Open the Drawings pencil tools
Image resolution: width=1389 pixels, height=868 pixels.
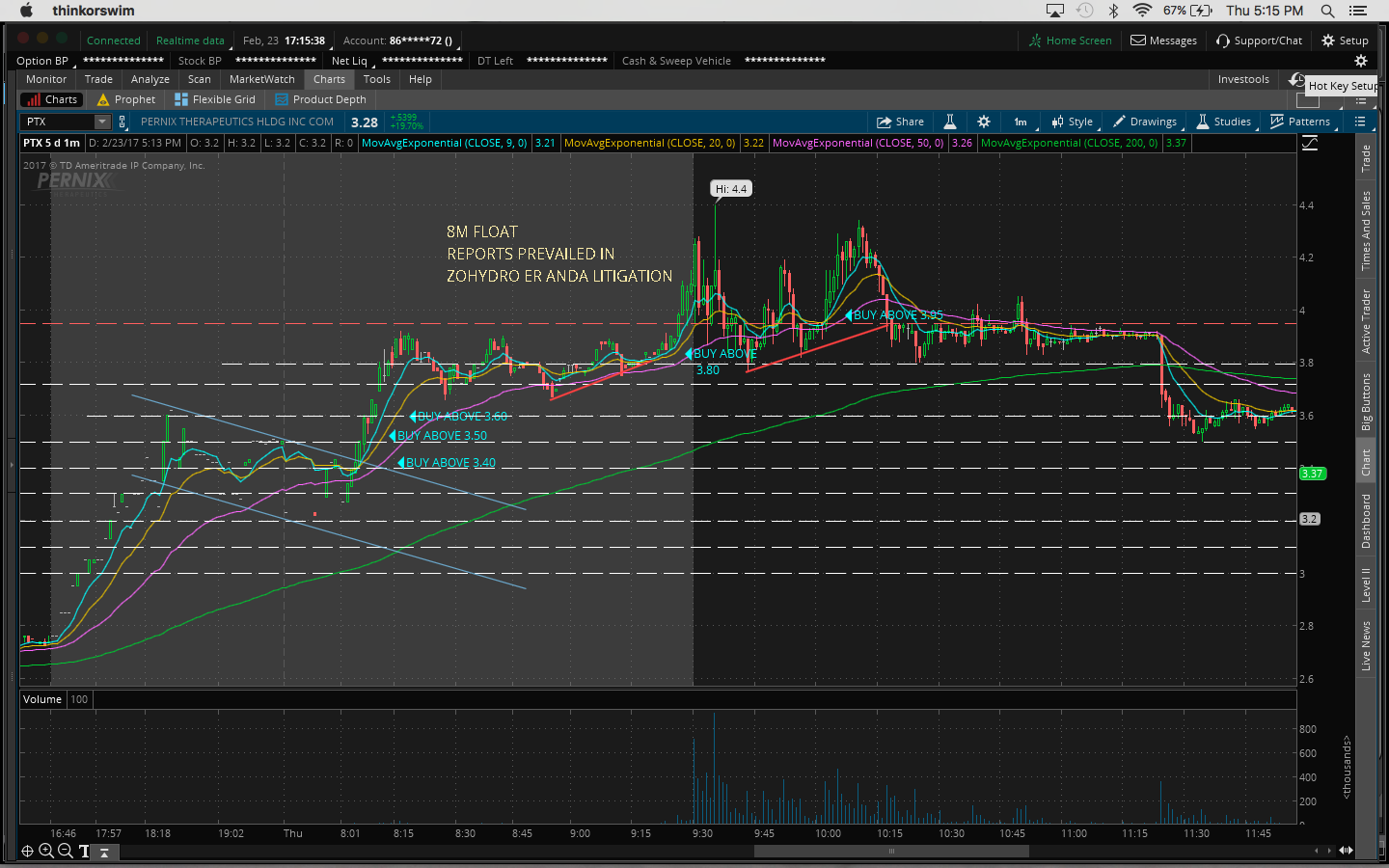(1144, 122)
